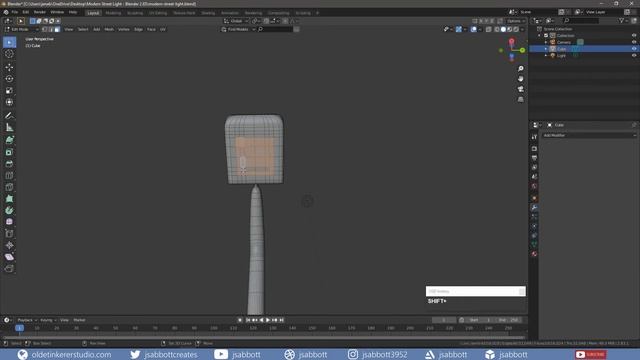Enable face select mode
Image resolution: width=640 pixels, height=360 pixels.
[57, 29]
